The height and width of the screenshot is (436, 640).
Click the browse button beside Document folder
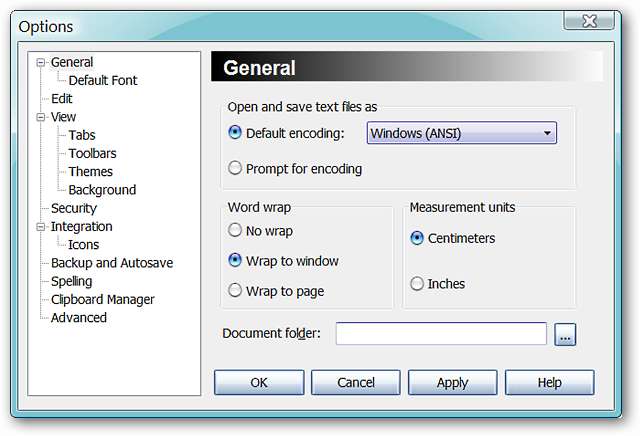pos(565,334)
